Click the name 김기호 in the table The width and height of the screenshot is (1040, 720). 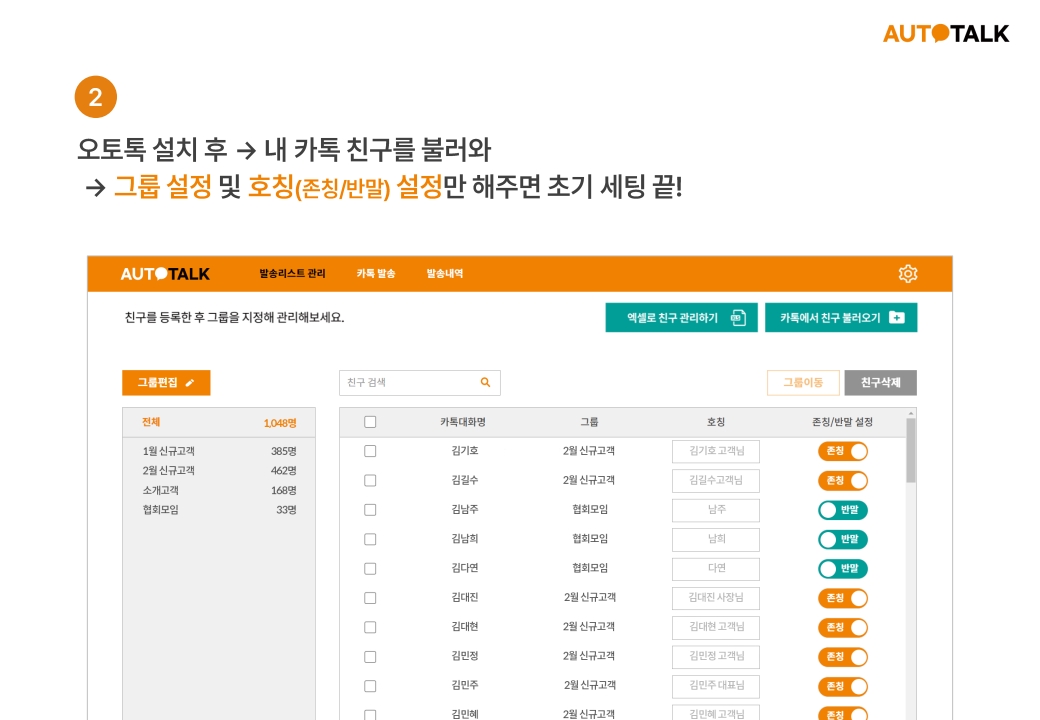465,451
